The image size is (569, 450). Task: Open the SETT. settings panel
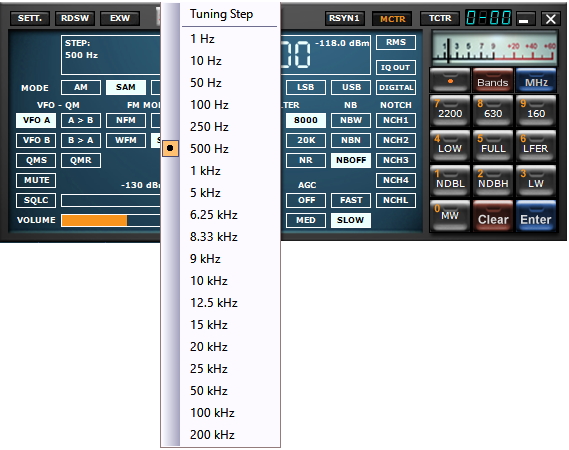(x=30, y=18)
